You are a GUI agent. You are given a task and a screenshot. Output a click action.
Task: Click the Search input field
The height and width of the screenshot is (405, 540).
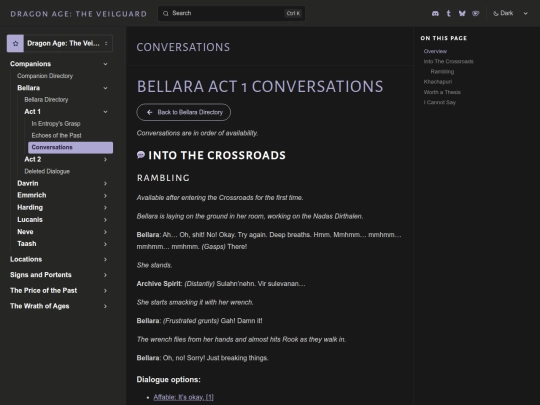point(231,13)
